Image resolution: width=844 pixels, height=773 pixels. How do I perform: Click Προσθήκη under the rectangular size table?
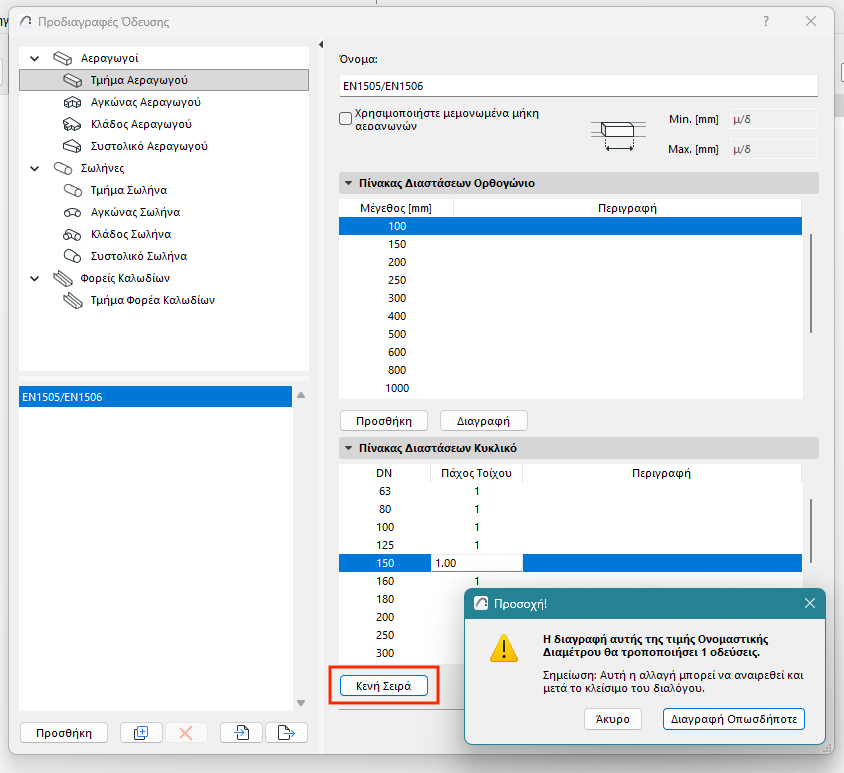(x=384, y=421)
